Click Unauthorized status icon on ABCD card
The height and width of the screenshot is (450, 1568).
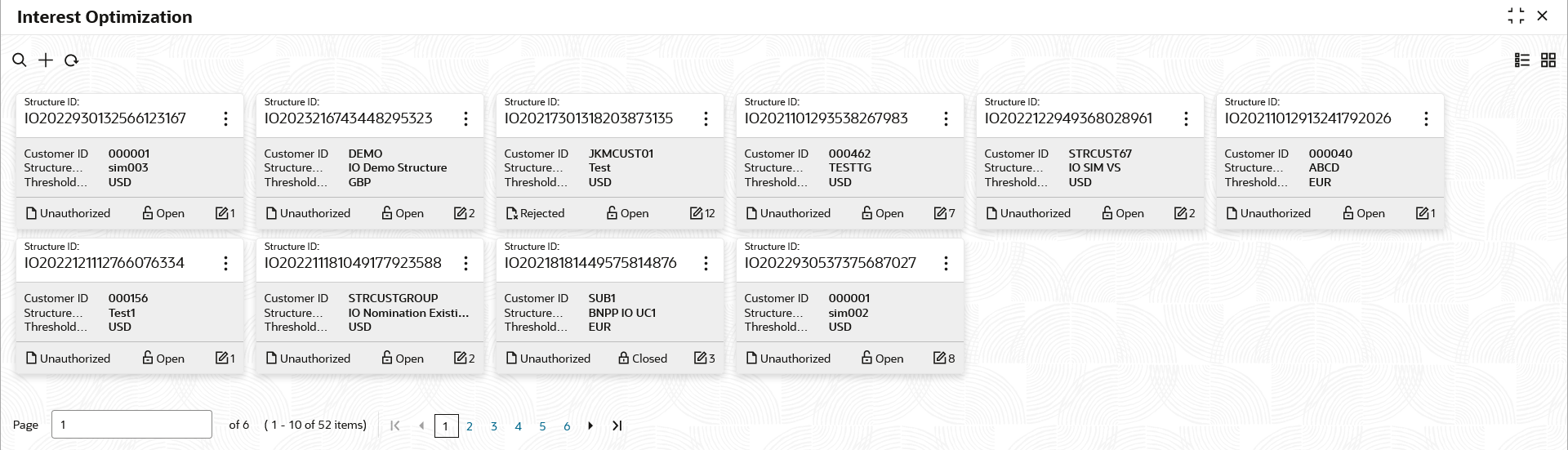(1232, 213)
